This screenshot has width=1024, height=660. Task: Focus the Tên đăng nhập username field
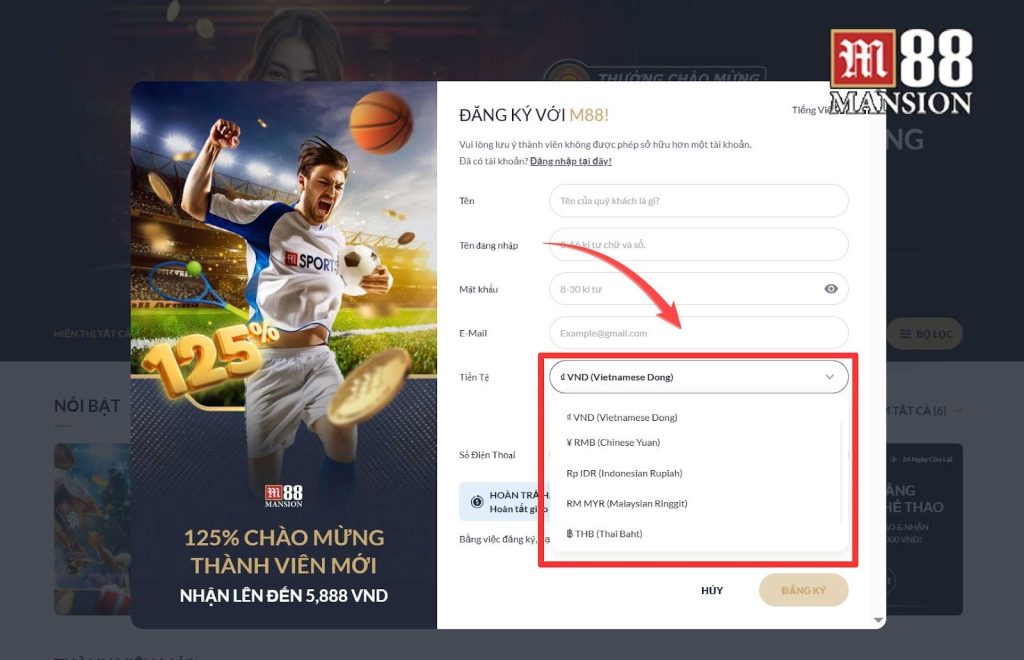coord(699,245)
